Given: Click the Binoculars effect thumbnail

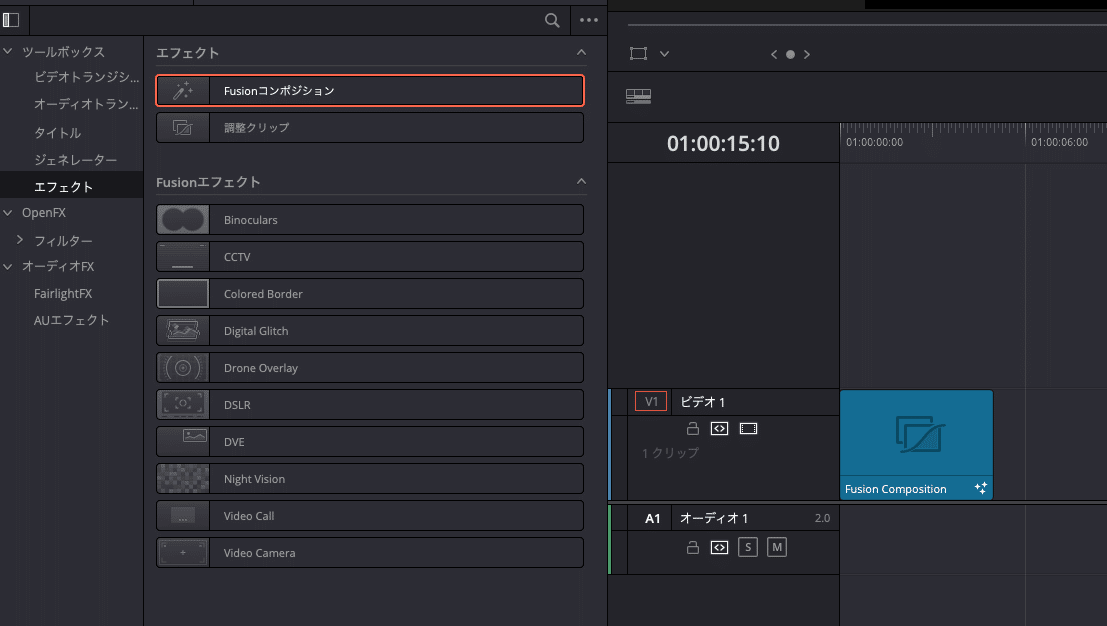Looking at the screenshot, I should click(183, 219).
